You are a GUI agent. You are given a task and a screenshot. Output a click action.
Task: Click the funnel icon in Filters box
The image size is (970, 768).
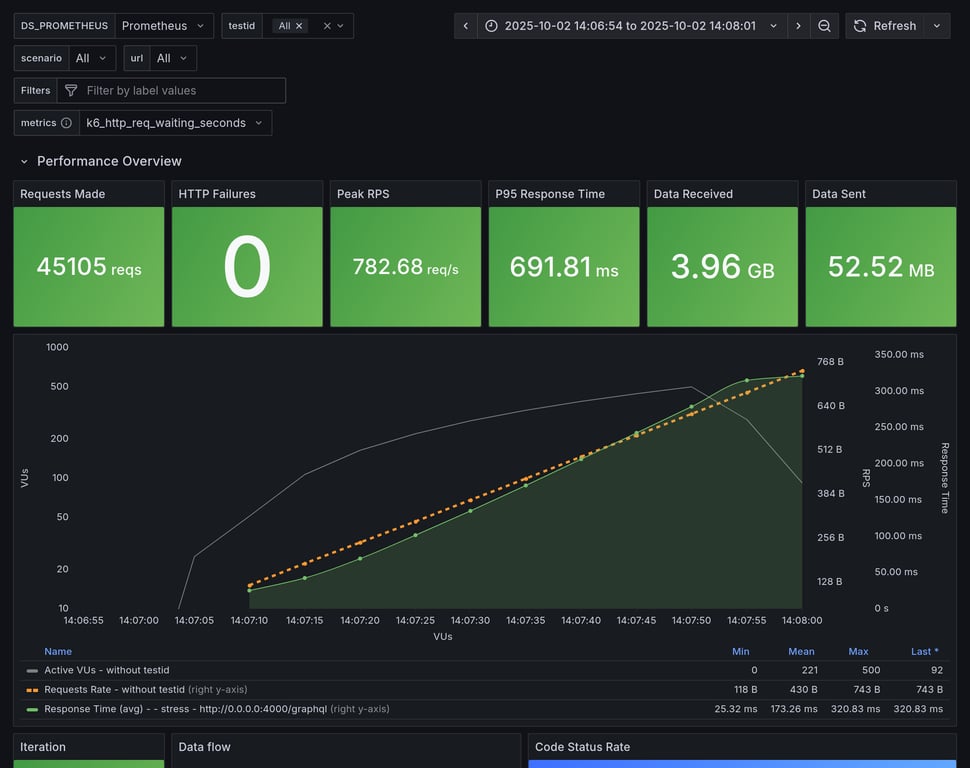[71, 91]
